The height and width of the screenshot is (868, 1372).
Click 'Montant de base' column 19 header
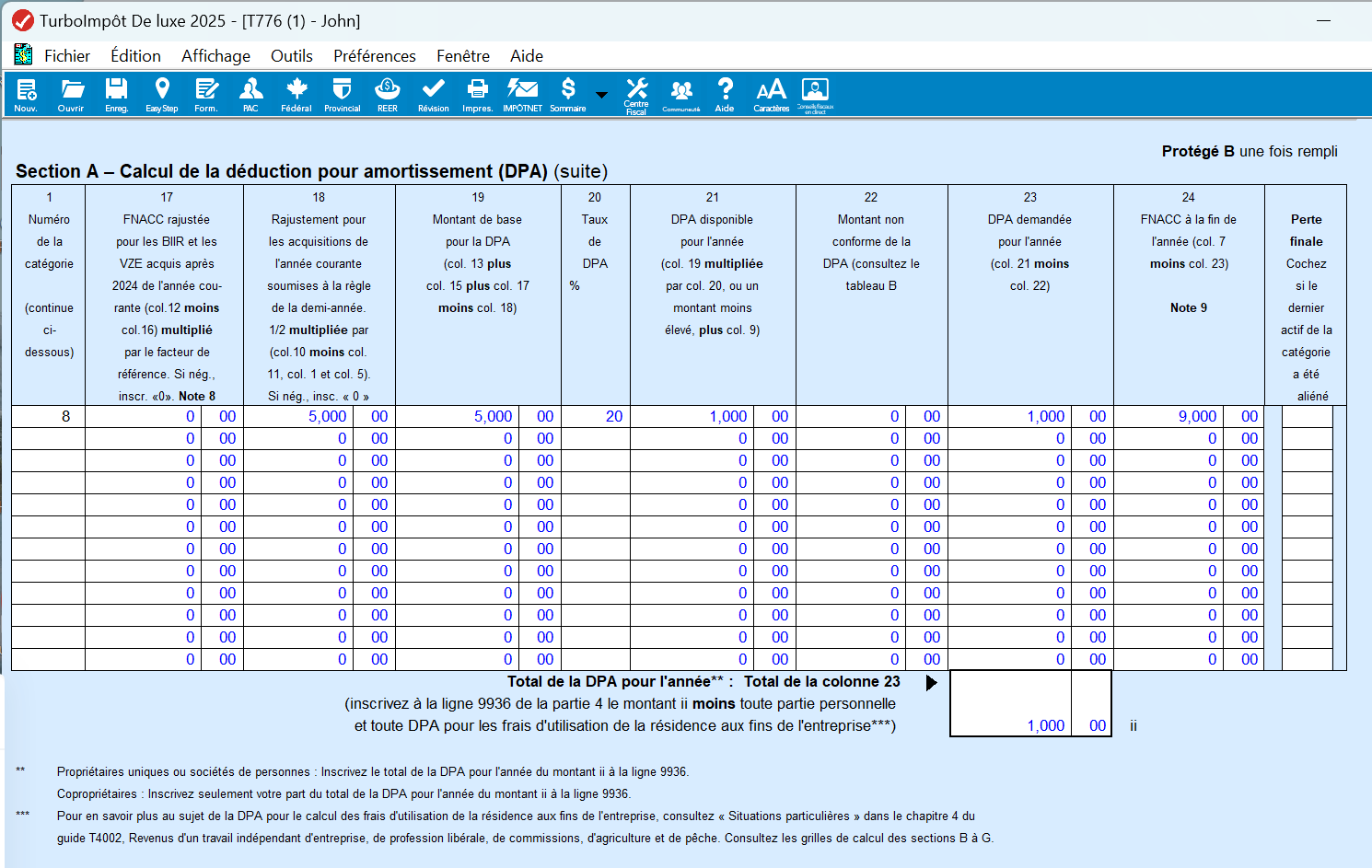(477, 219)
